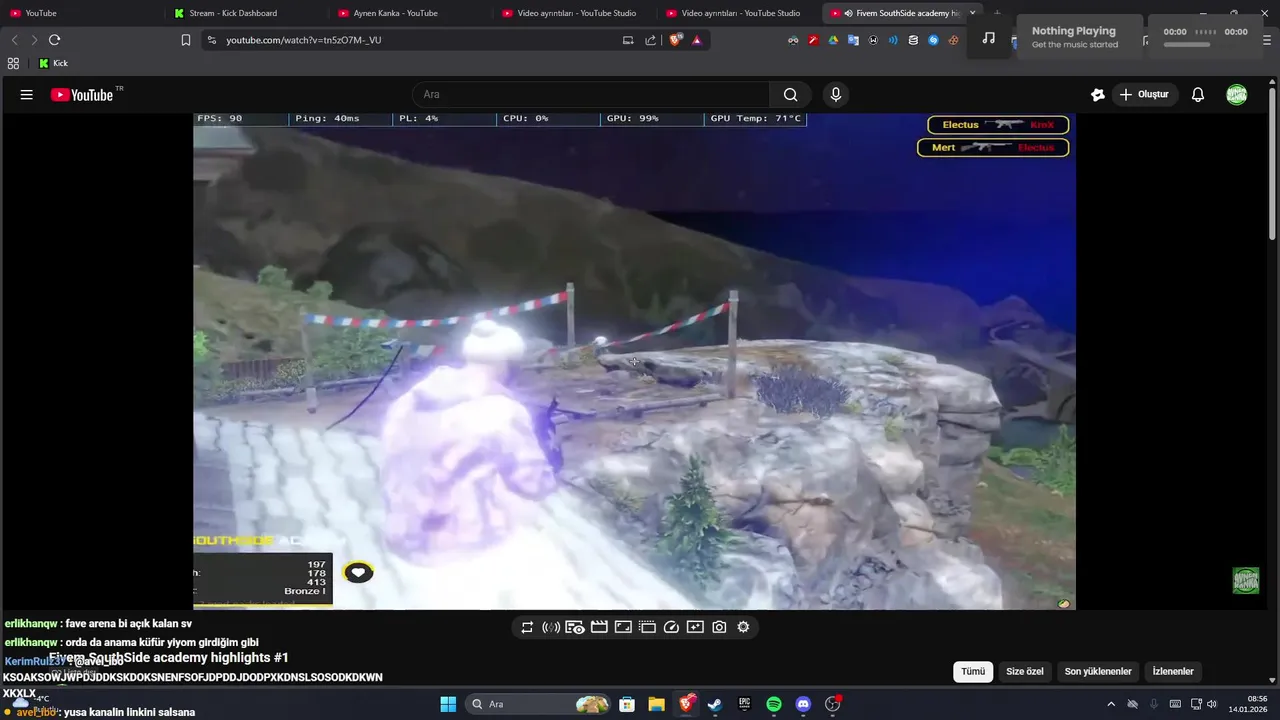Open Brave Rewards triangle icon
Screen dimensions: 1280x720
coord(697,40)
